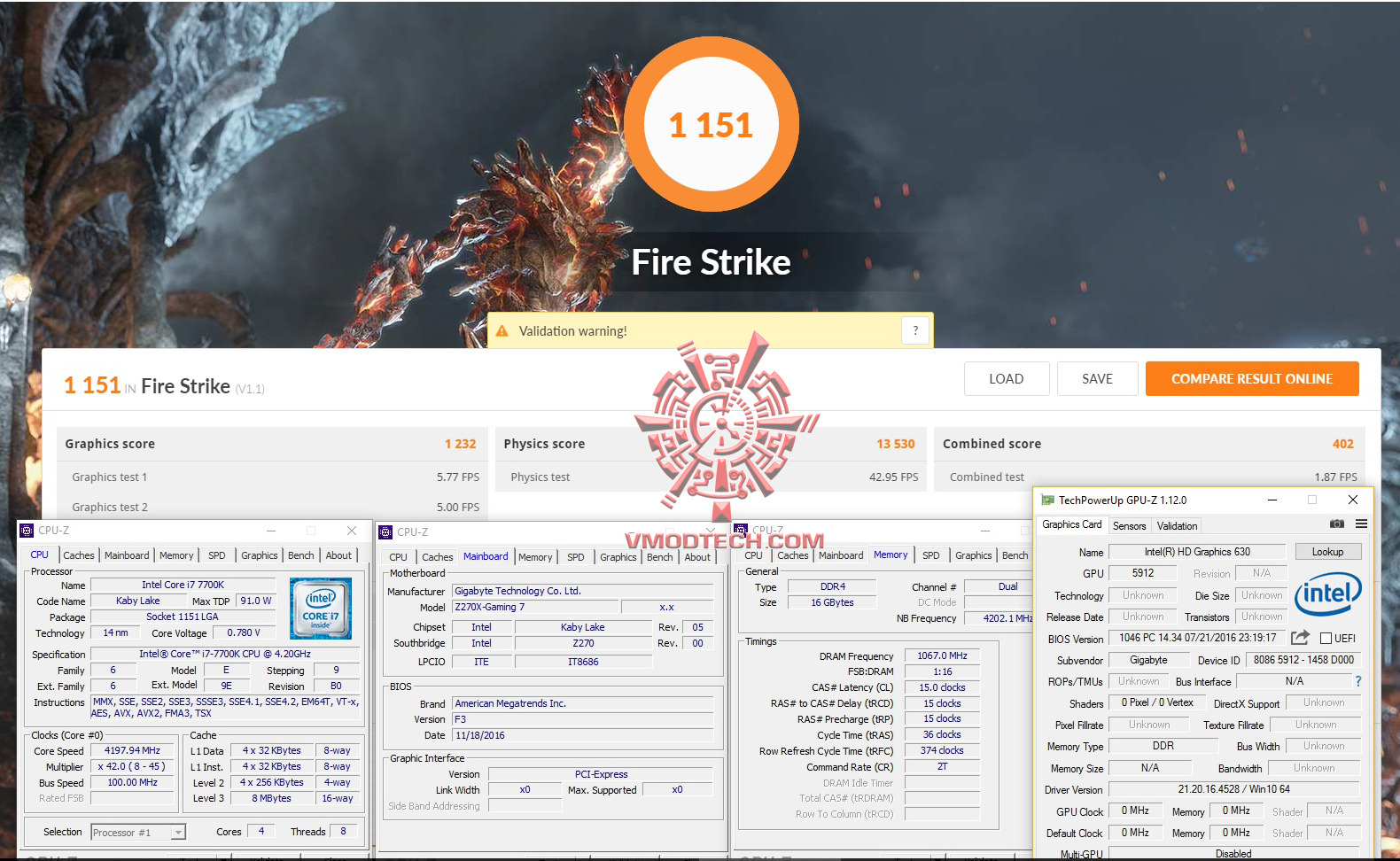
Task: Click the large 1 151 score circle
Action: coord(711,125)
